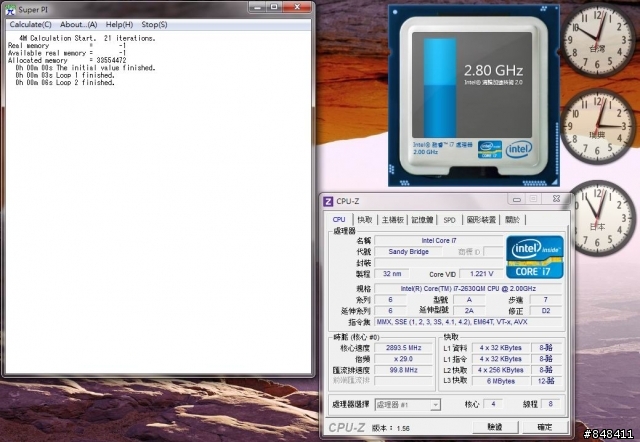Click the CPU-Z purple Z title icon
640x442 pixels.
[x=328, y=201]
